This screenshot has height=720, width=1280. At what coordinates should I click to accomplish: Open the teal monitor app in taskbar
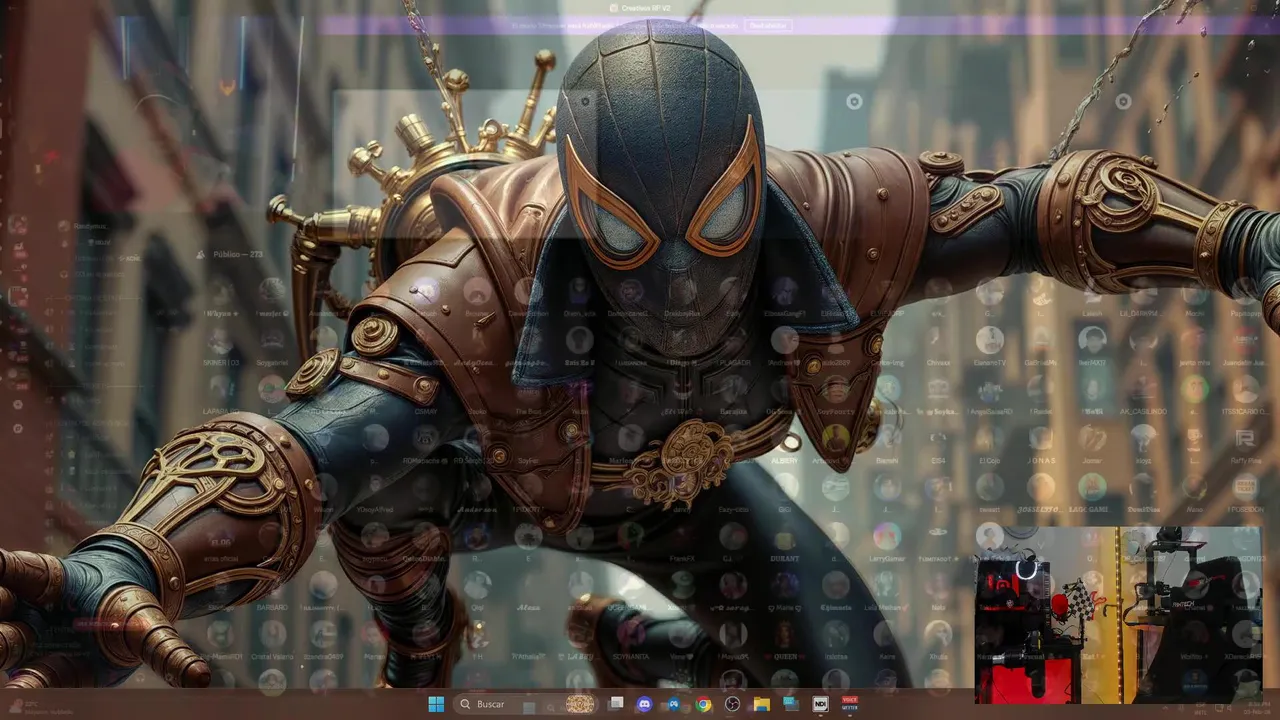coord(791,704)
